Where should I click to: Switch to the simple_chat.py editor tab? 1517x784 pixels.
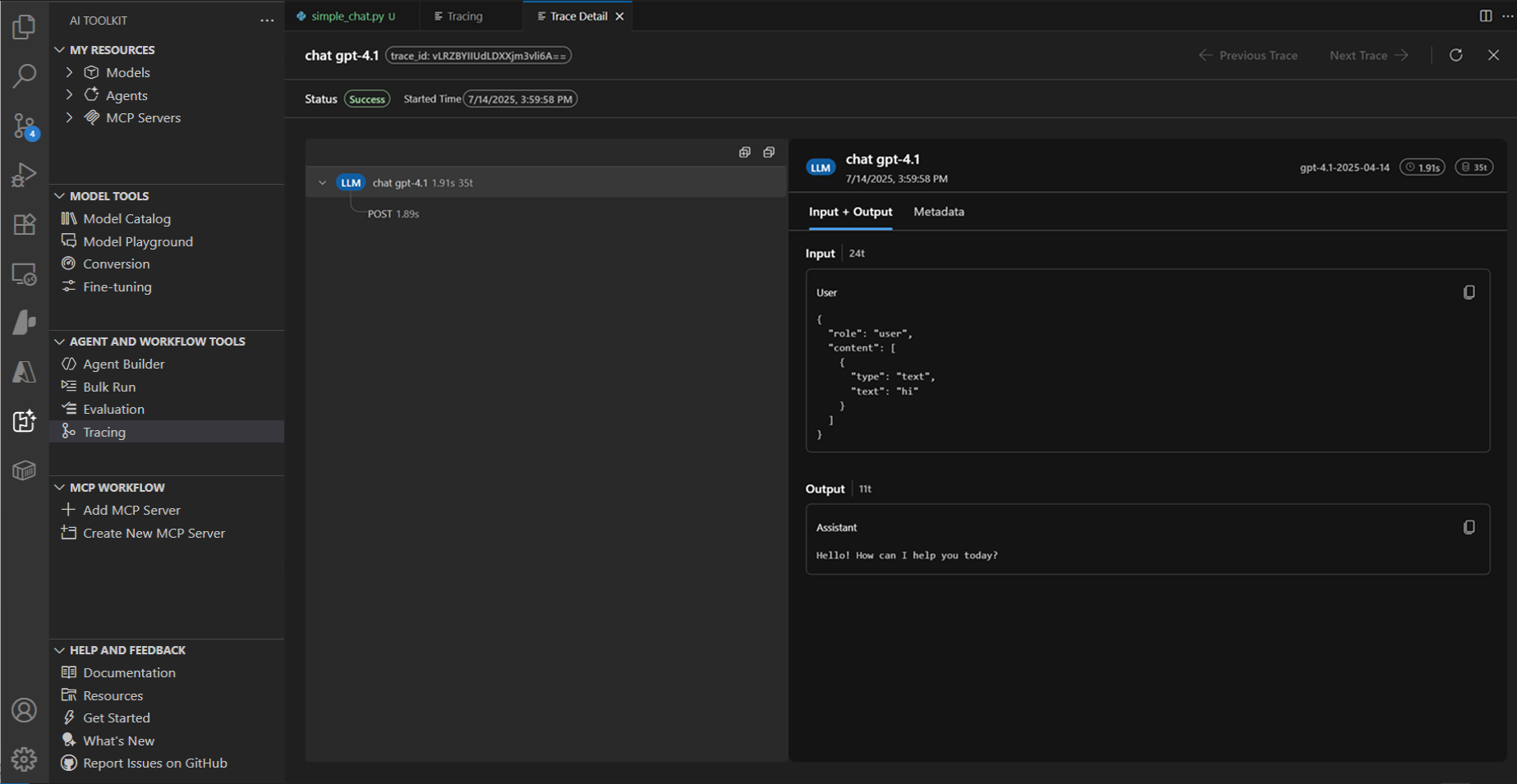click(x=348, y=15)
